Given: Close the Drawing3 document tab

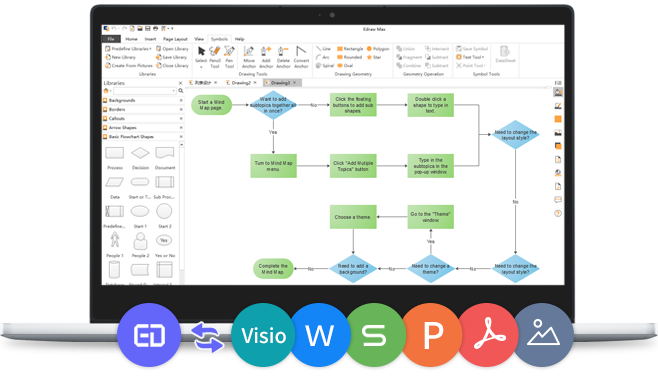Looking at the screenshot, I should 295,83.
